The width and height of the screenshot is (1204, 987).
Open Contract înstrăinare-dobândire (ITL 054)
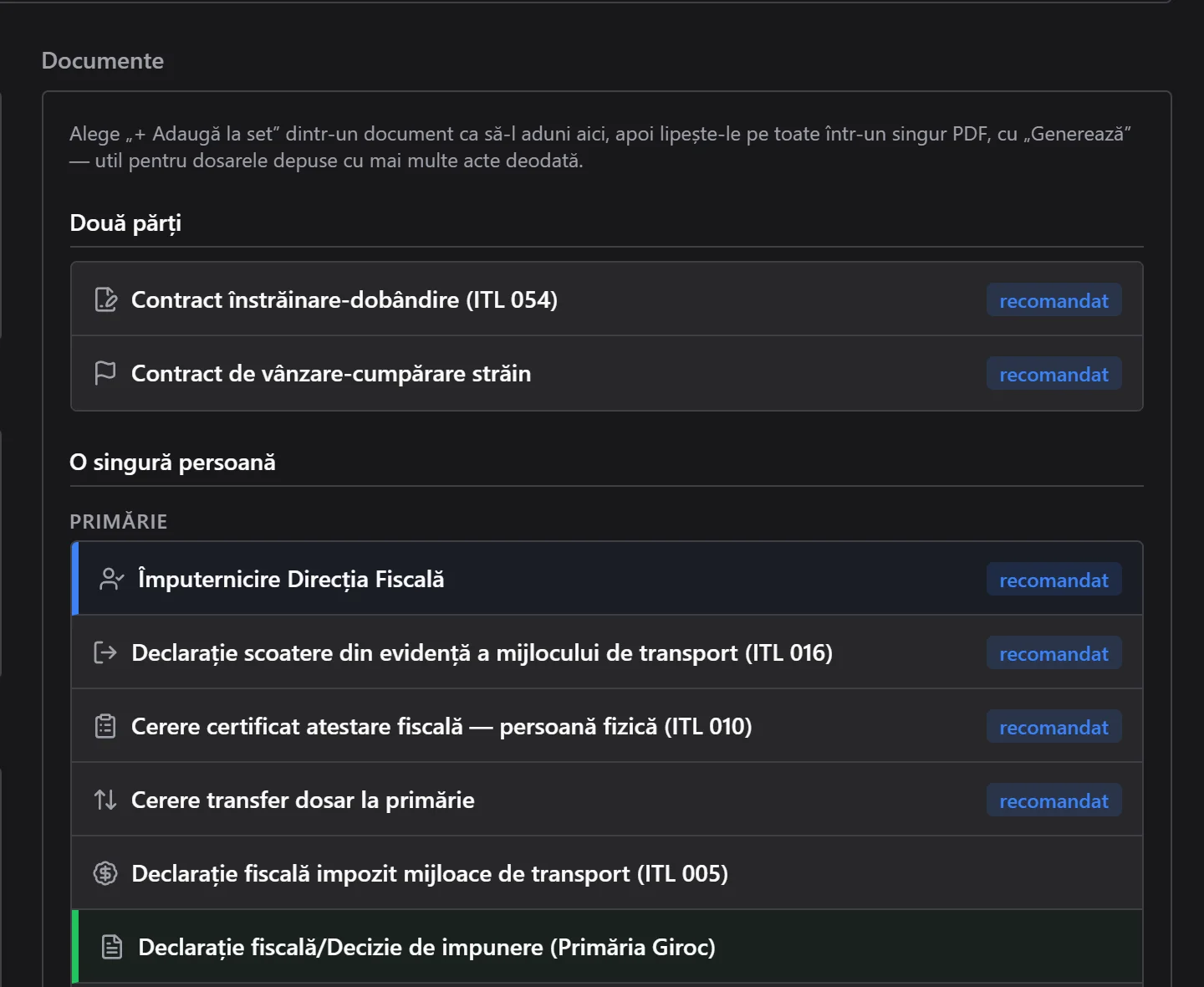[607, 299]
